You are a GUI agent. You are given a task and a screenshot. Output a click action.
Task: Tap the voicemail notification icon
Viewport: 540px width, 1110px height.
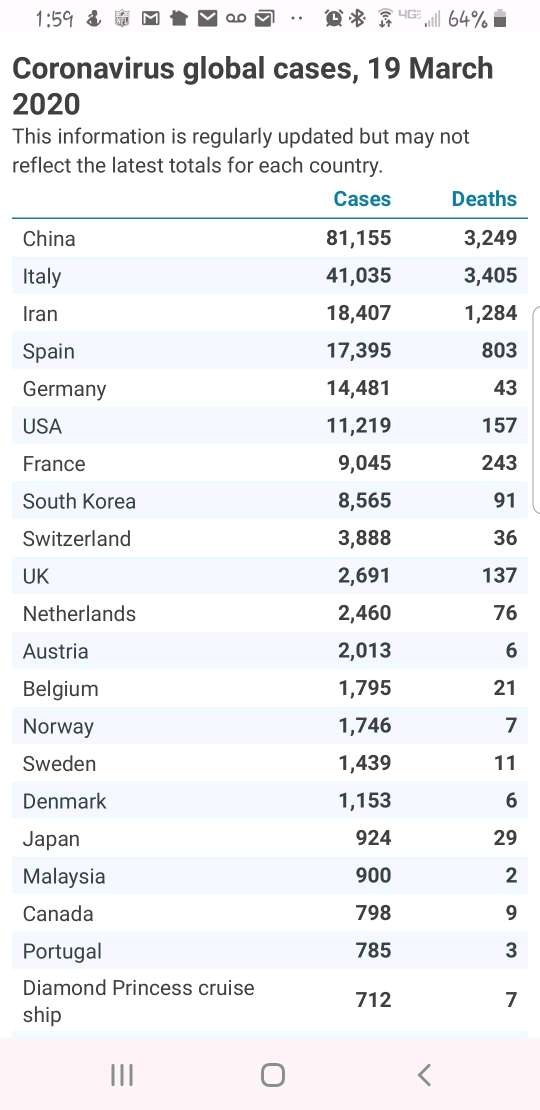236,20
